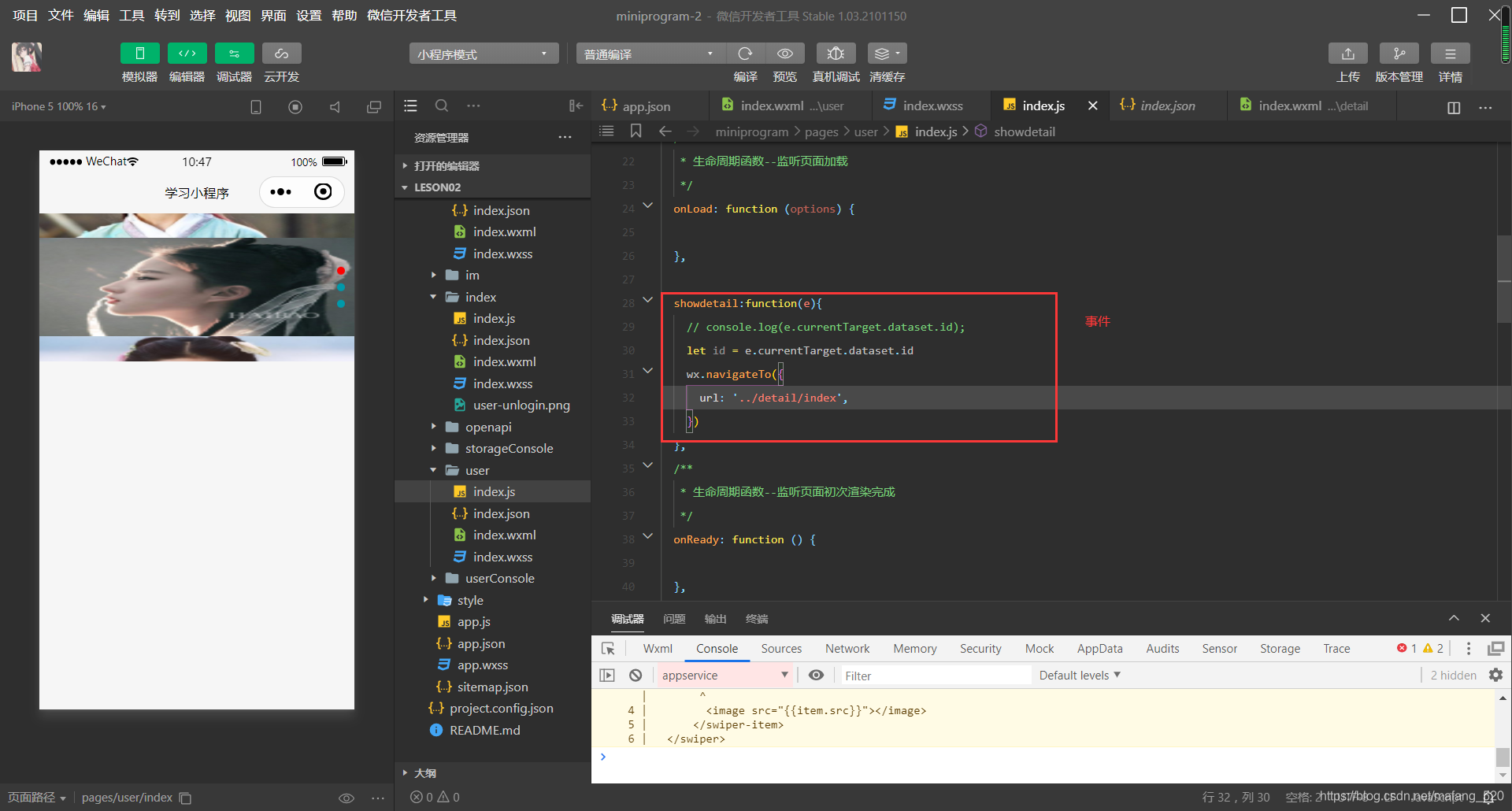Click the clear cache layers icon
This screenshot has height=811, width=1512.
(887, 54)
